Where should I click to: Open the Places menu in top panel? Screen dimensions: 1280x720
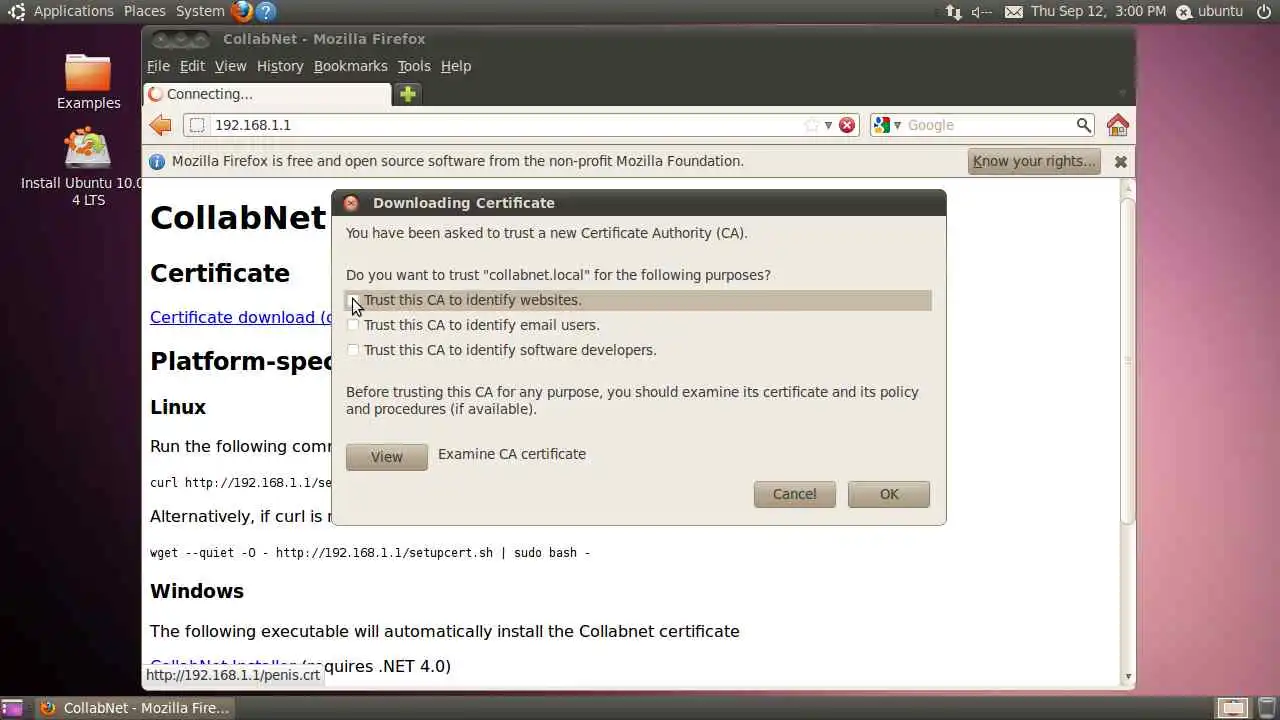(x=145, y=11)
